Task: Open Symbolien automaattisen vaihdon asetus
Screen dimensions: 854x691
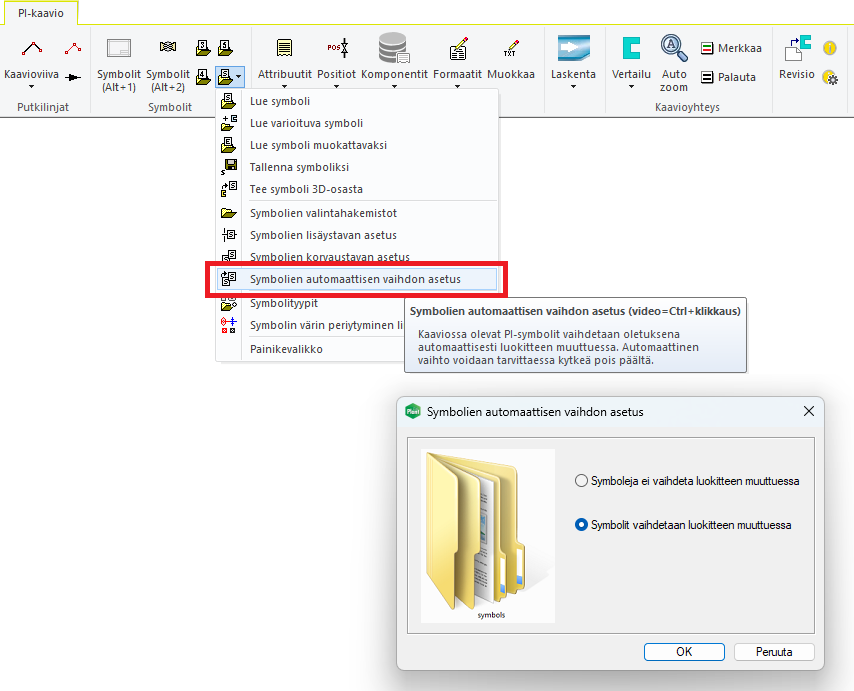Action: click(x=357, y=279)
